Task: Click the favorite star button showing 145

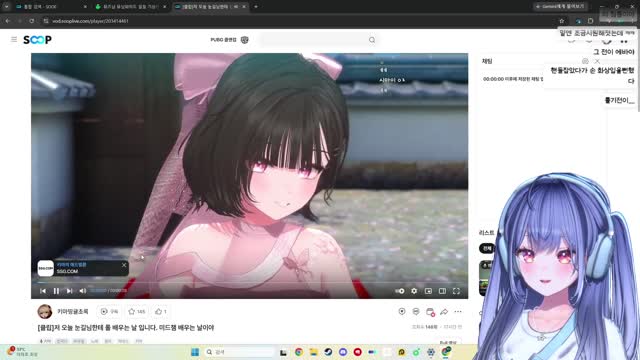Action: (137, 311)
